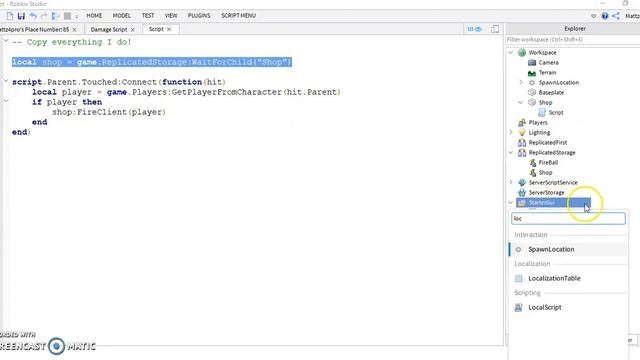Expand the ServerScriptService node

pyautogui.click(x=511, y=182)
